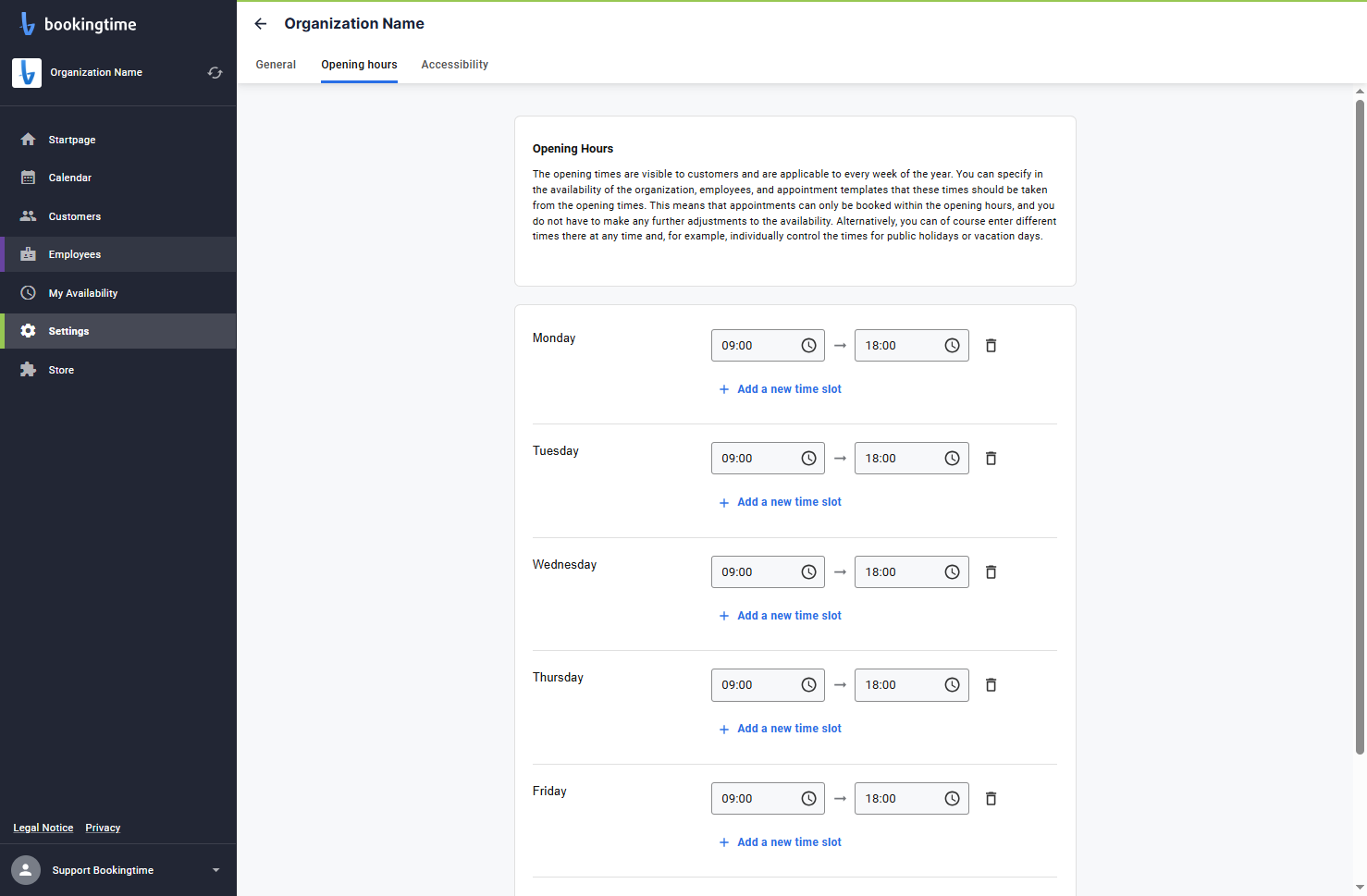The image size is (1367, 896).
Task: Remove Wednesday's time slot via trash icon
Action: (x=991, y=571)
